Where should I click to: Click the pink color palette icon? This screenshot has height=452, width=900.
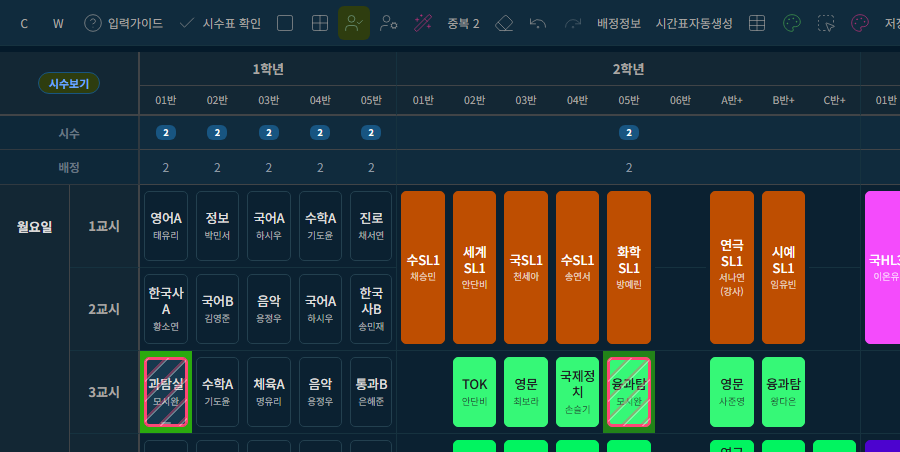point(860,23)
